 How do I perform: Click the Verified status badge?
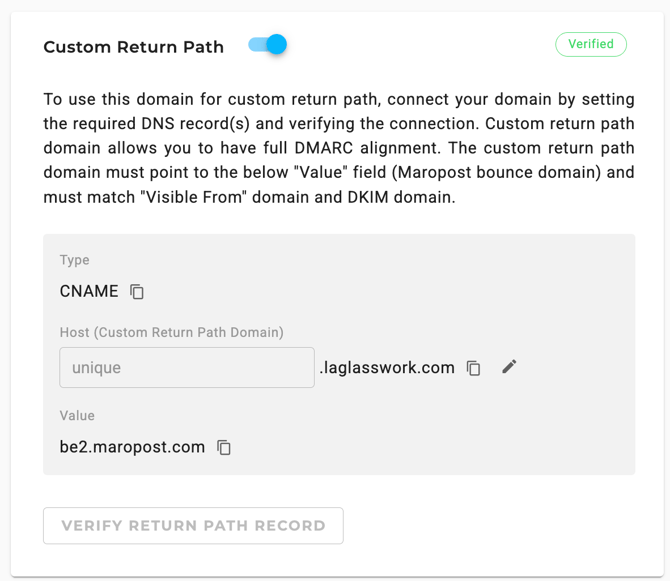point(591,44)
